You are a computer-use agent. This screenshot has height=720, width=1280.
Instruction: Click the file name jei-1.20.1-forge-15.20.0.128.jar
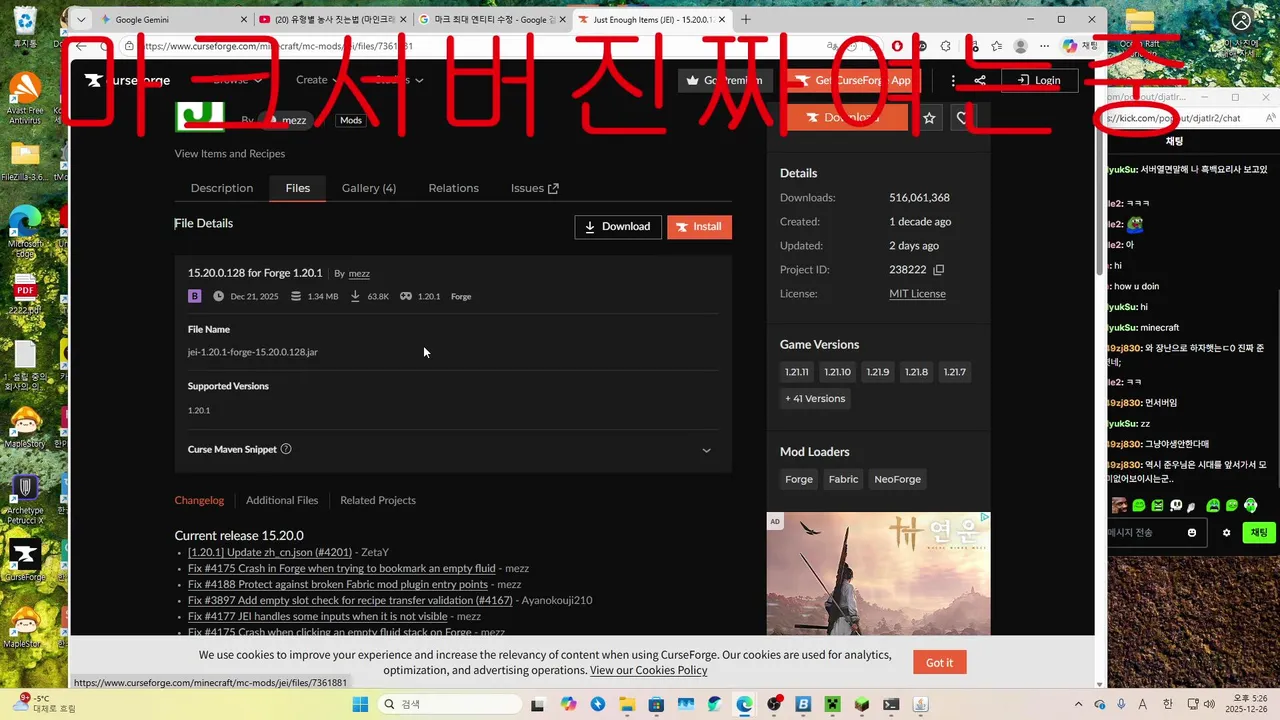pos(253,352)
